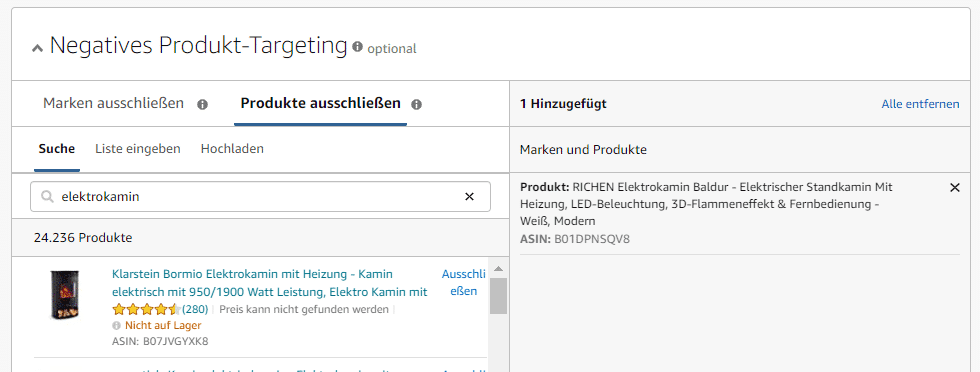Select the Produkte ausschließen tab
The height and width of the screenshot is (372, 980).
321,103
